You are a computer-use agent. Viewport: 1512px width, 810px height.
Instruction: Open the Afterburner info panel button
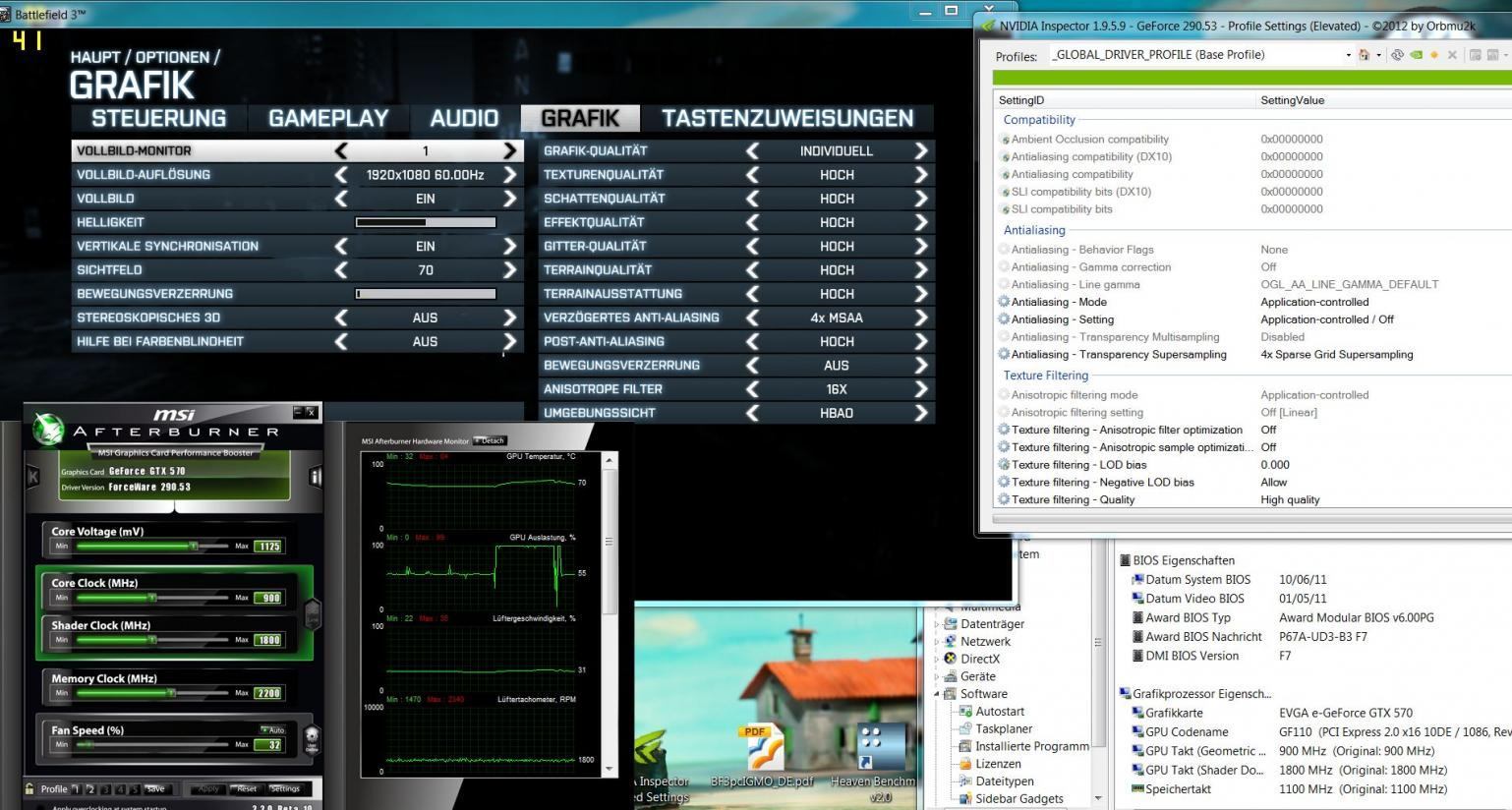pos(316,477)
